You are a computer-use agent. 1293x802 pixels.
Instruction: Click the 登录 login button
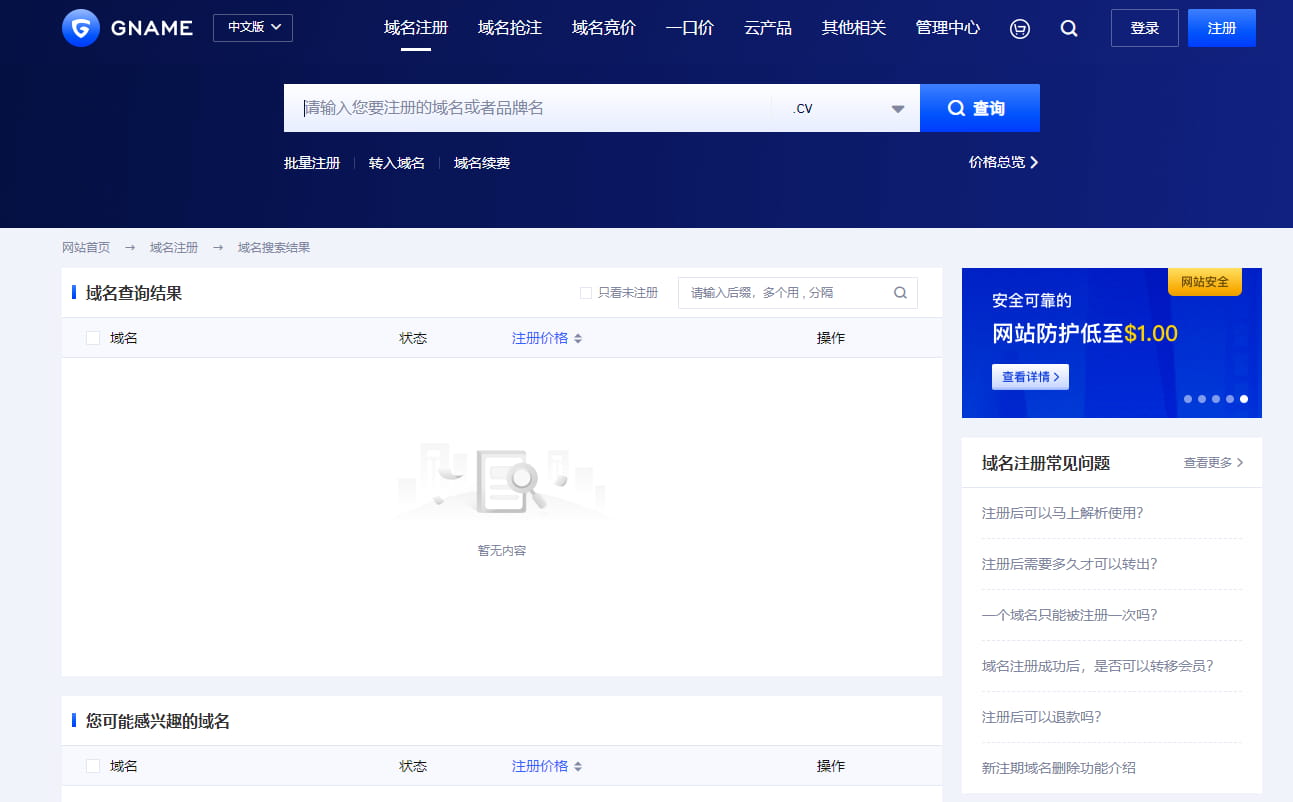pos(1144,28)
